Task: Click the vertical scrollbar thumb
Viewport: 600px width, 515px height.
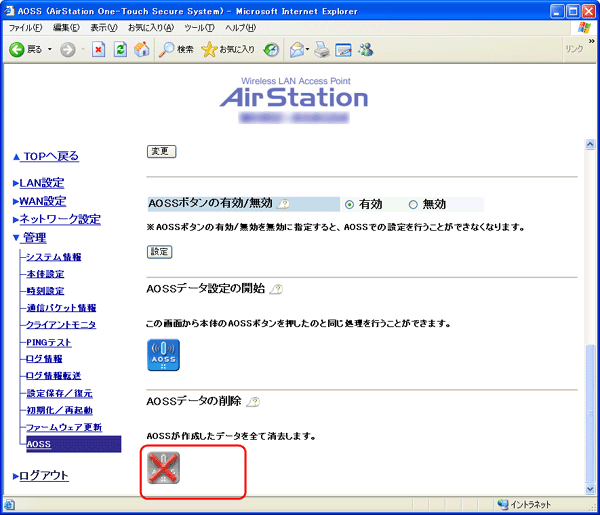Action: [590, 414]
